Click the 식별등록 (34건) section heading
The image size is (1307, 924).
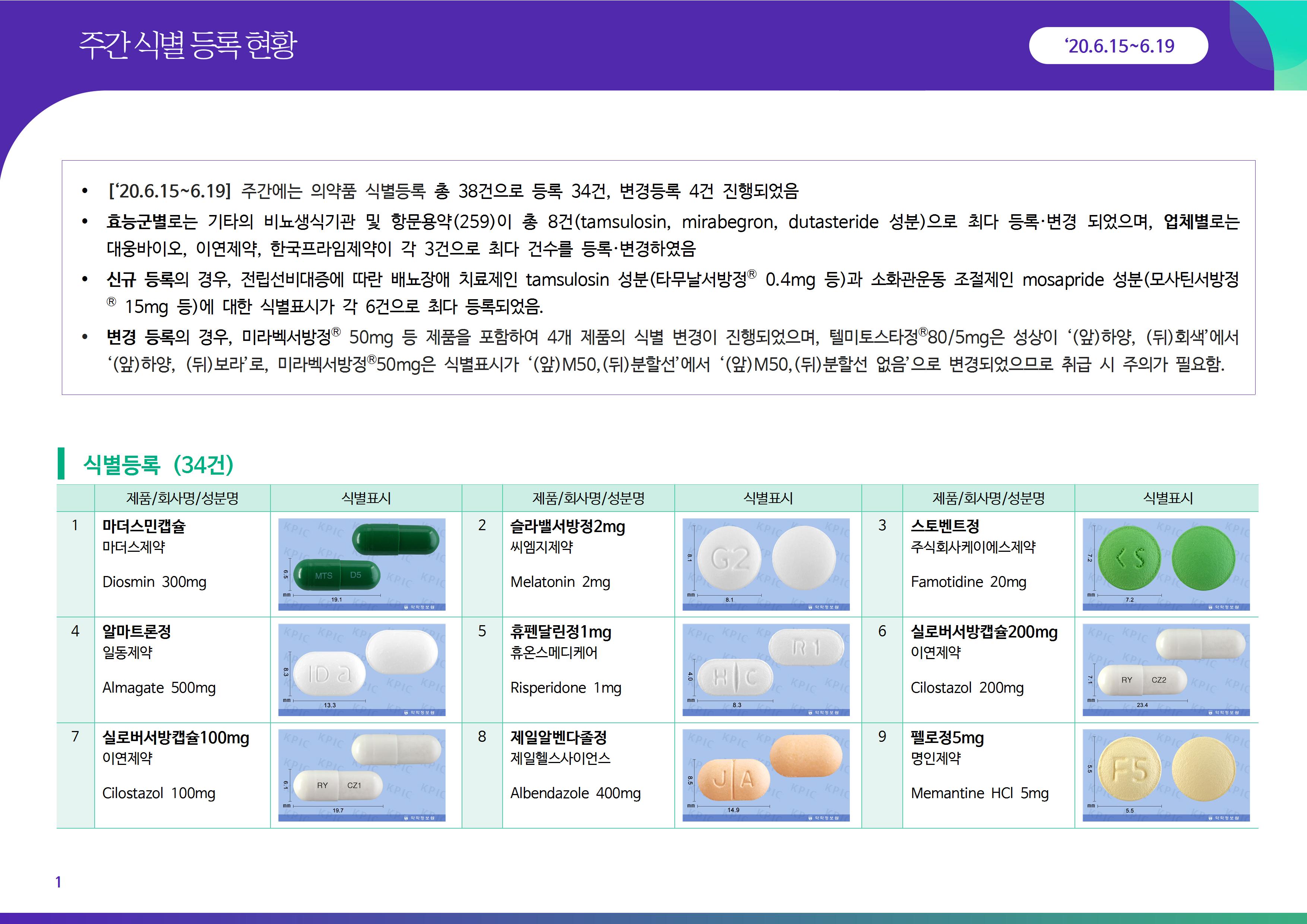click(x=158, y=465)
